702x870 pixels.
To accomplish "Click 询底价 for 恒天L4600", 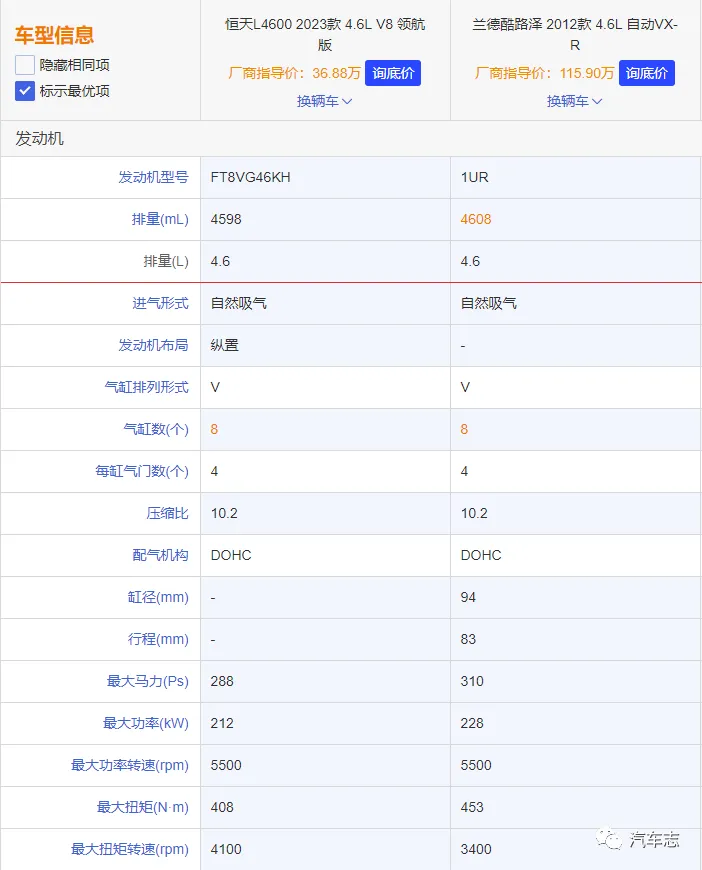I will (393, 73).
